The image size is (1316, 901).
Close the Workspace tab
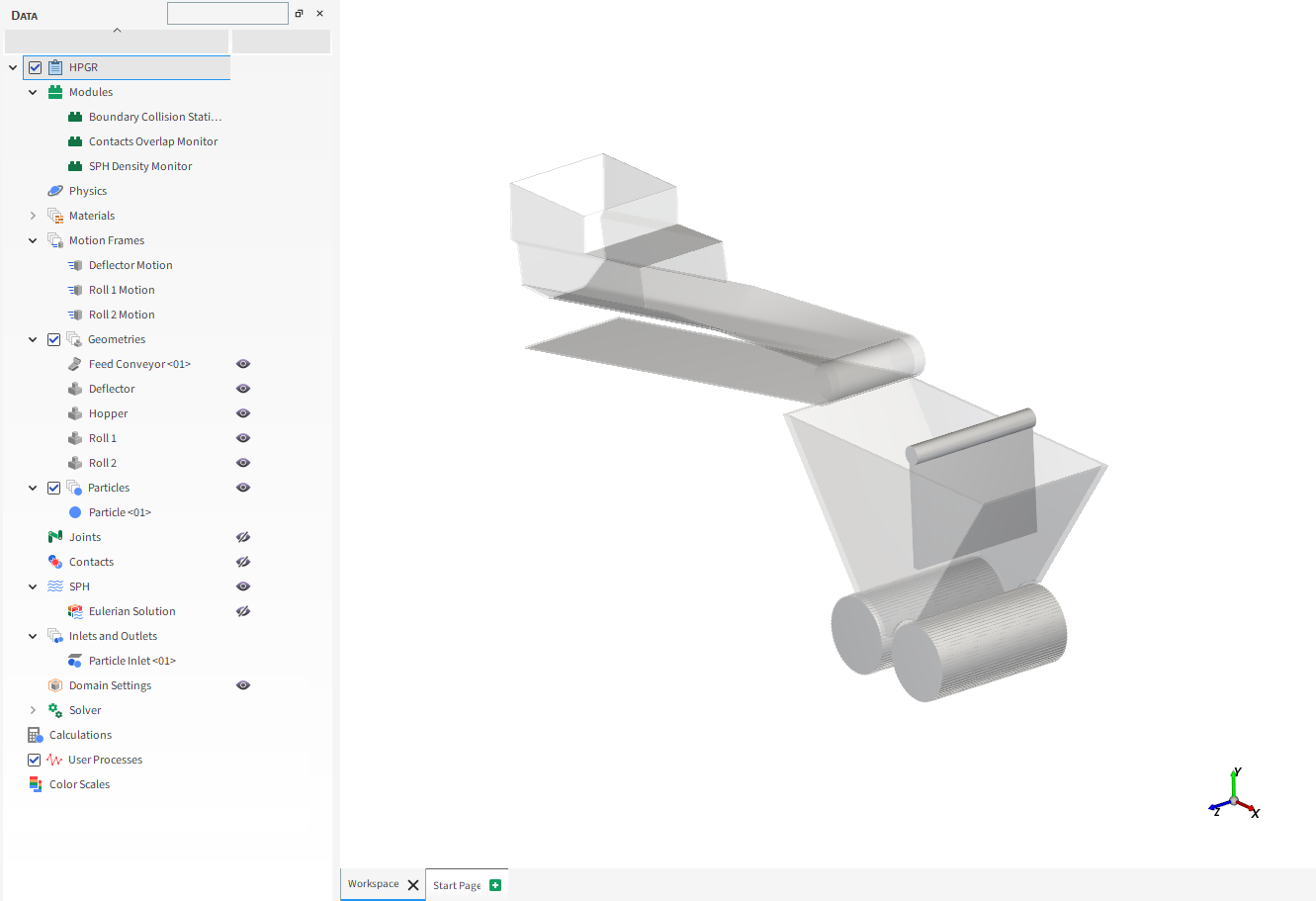click(413, 885)
